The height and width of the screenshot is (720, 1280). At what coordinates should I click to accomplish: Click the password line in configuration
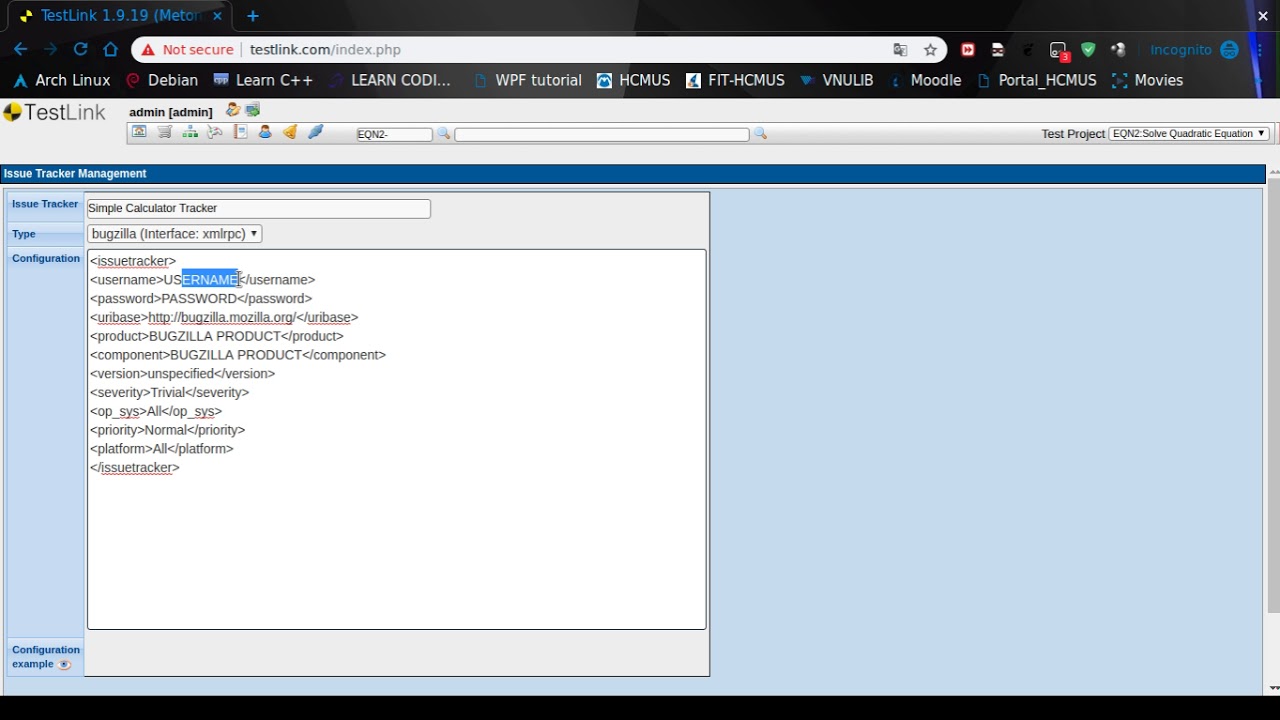coord(201,298)
